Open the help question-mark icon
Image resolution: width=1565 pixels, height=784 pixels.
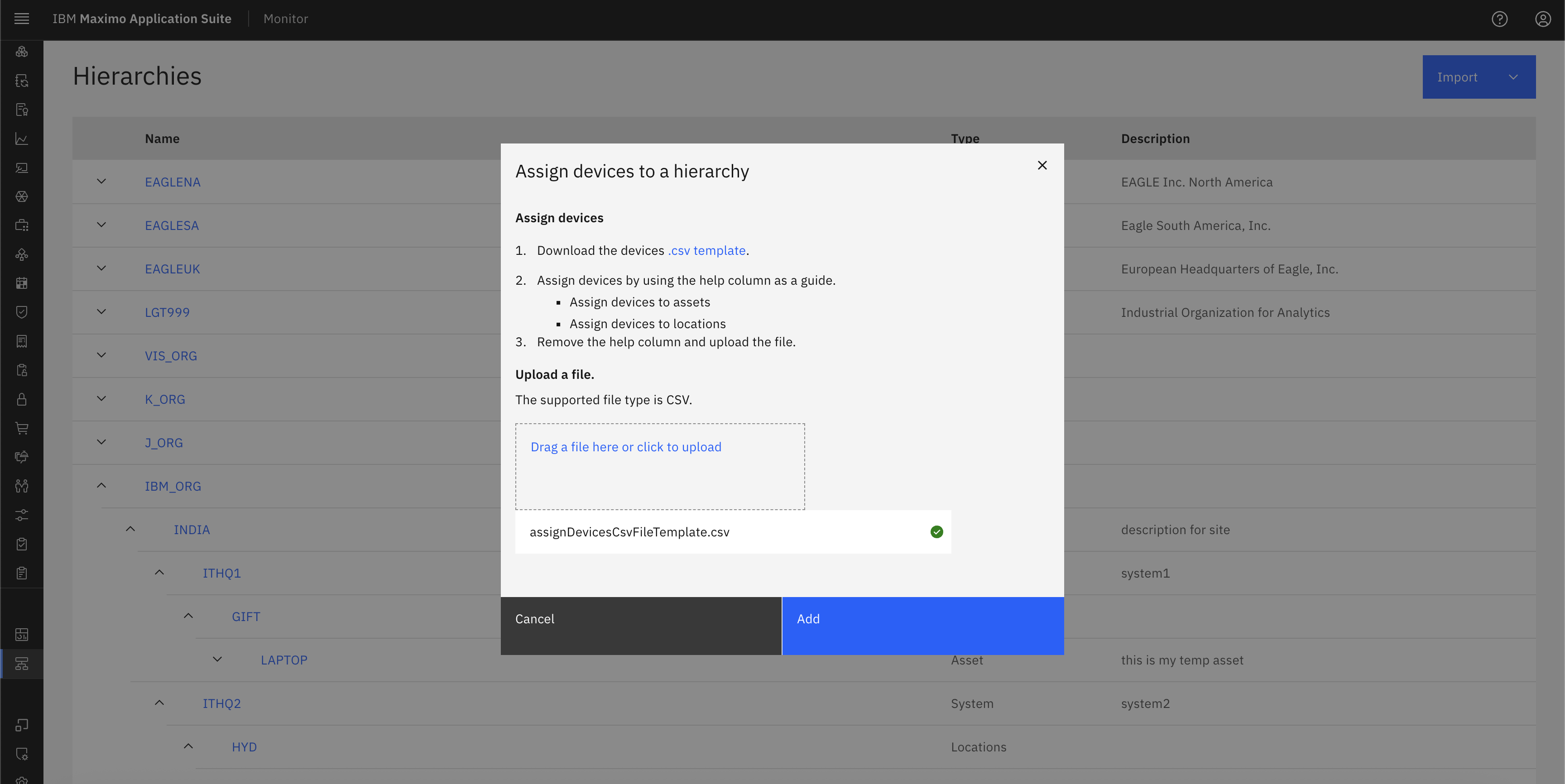1499,19
